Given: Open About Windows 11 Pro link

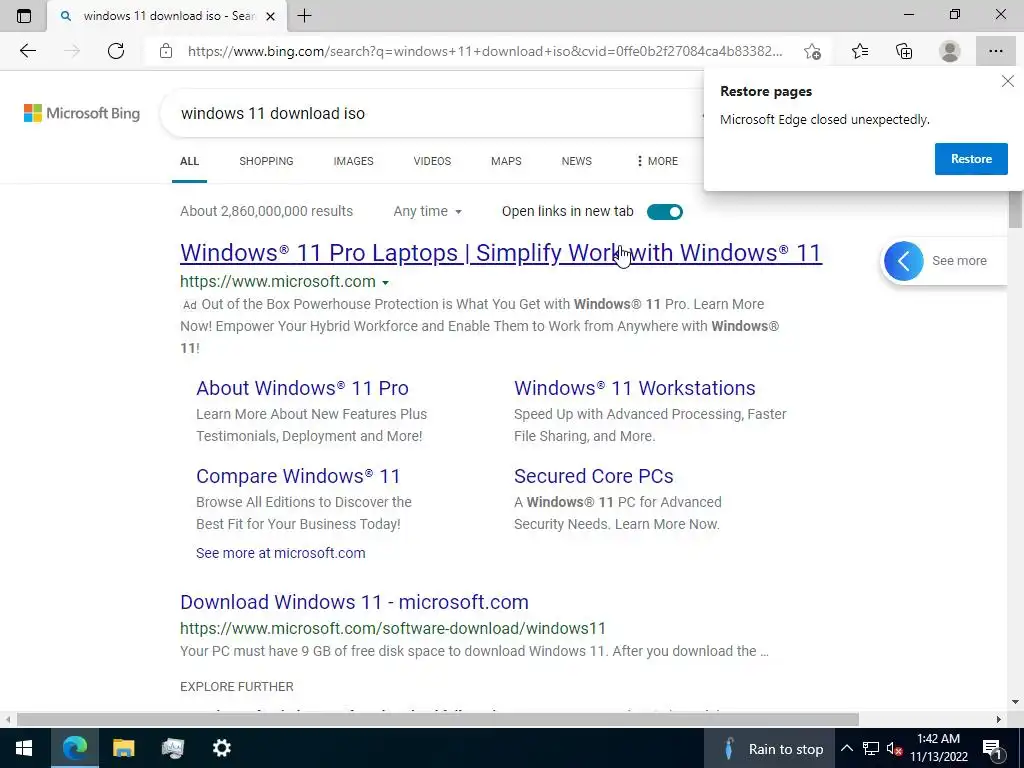Looking at the screenshot, I should (x=302, y=388).
